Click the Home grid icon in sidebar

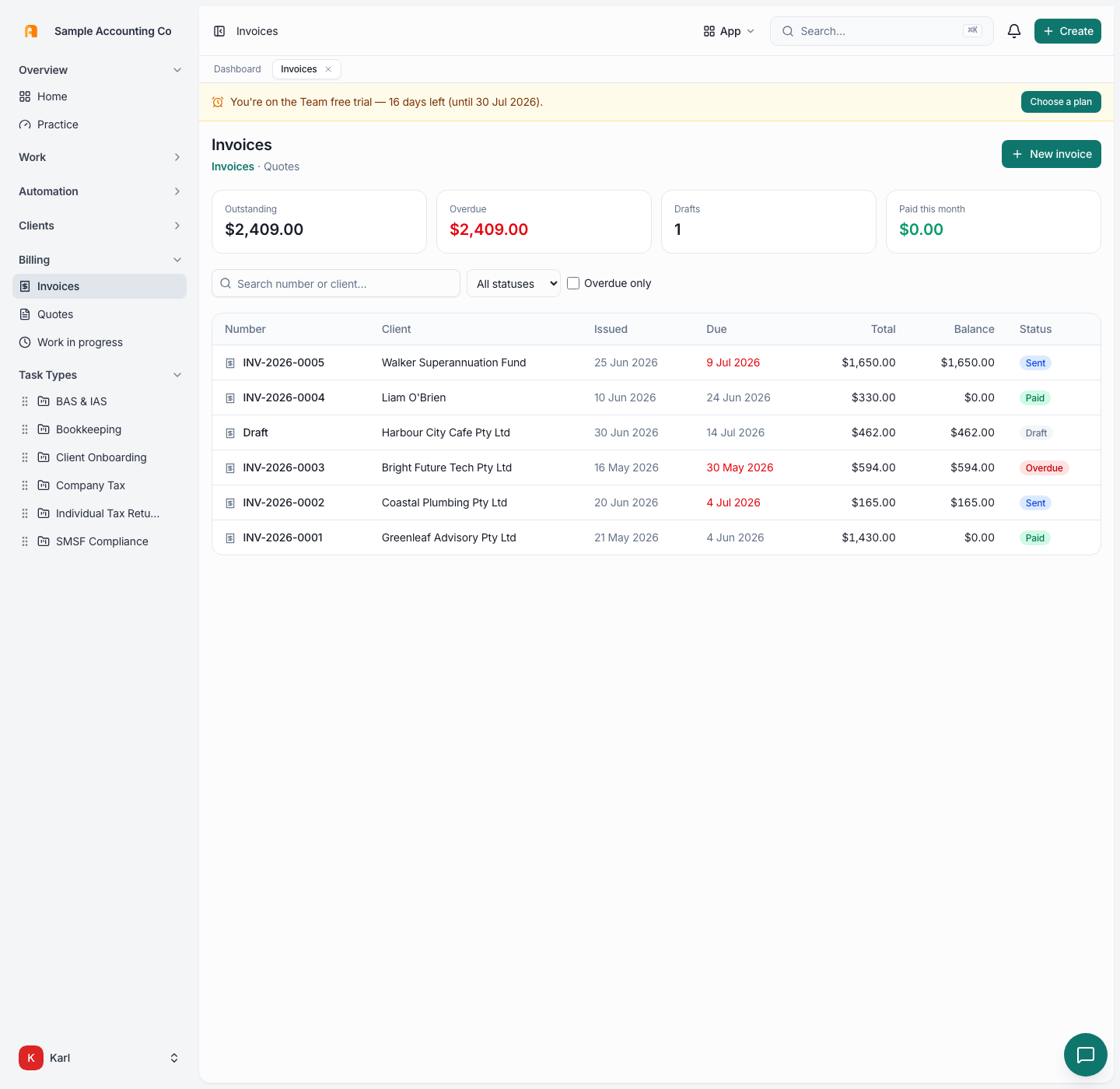point(25,96)
